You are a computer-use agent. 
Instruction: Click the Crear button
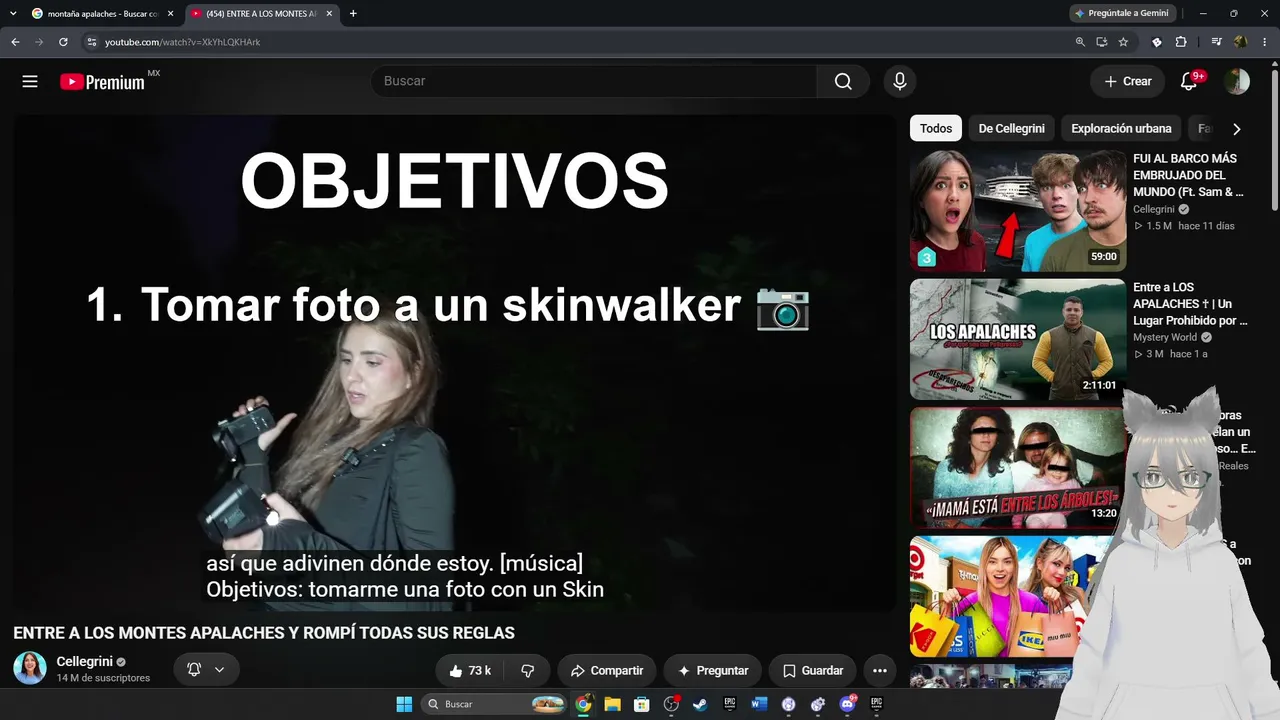tap(1128, 82)
